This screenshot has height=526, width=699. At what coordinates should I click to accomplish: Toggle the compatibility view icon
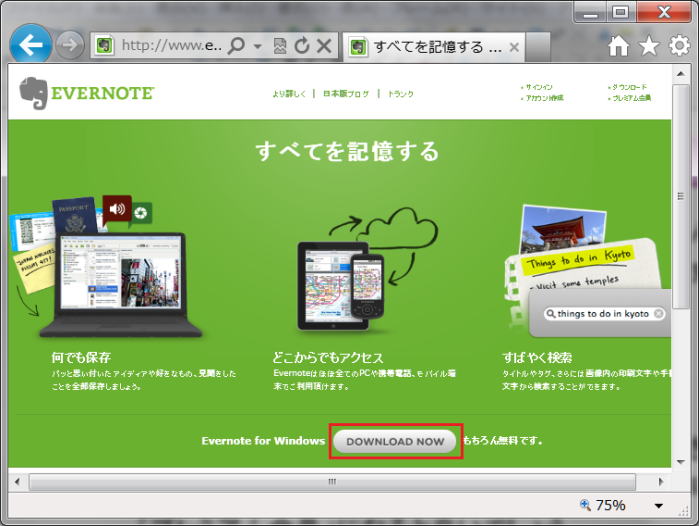pyautogui.click(x=280, y=45)
